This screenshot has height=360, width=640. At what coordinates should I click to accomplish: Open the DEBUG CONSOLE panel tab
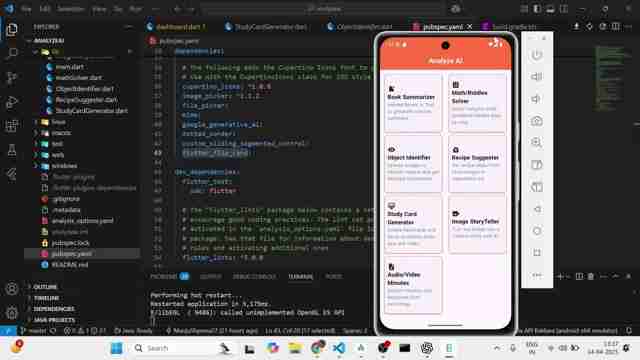(254, 276)
